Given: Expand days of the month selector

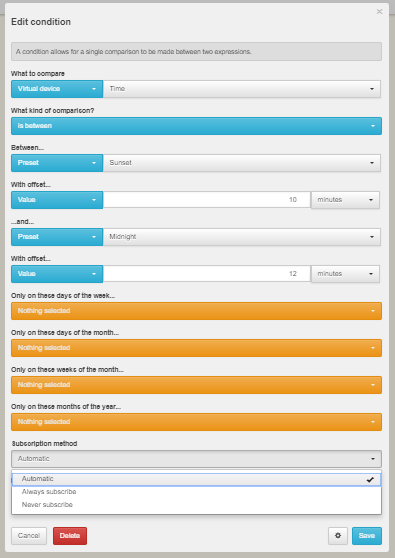Looking at the screenshot, I should point(196,348).
